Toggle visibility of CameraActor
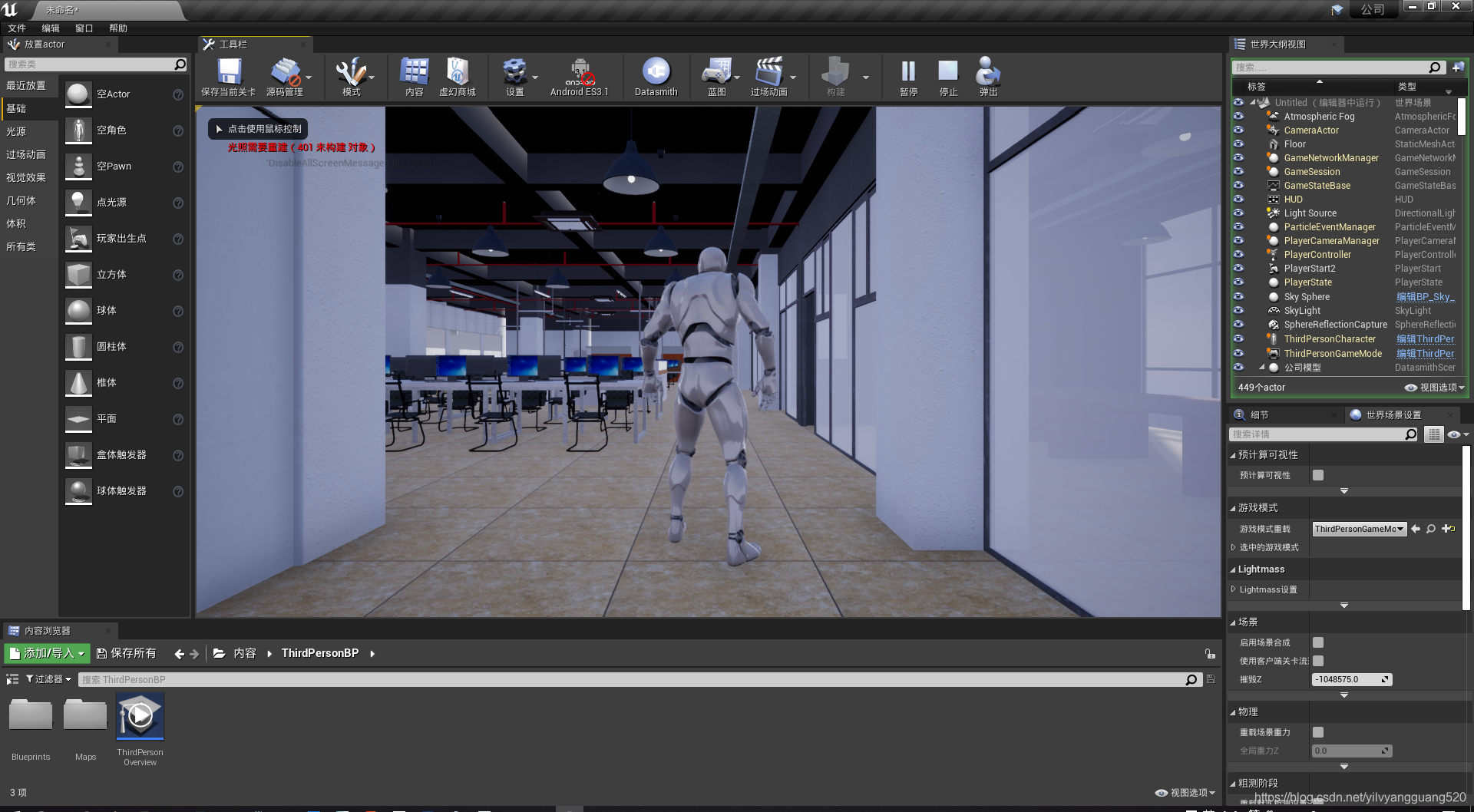Viewport: 1474px width, 812px height. [x=1238, y=130]
